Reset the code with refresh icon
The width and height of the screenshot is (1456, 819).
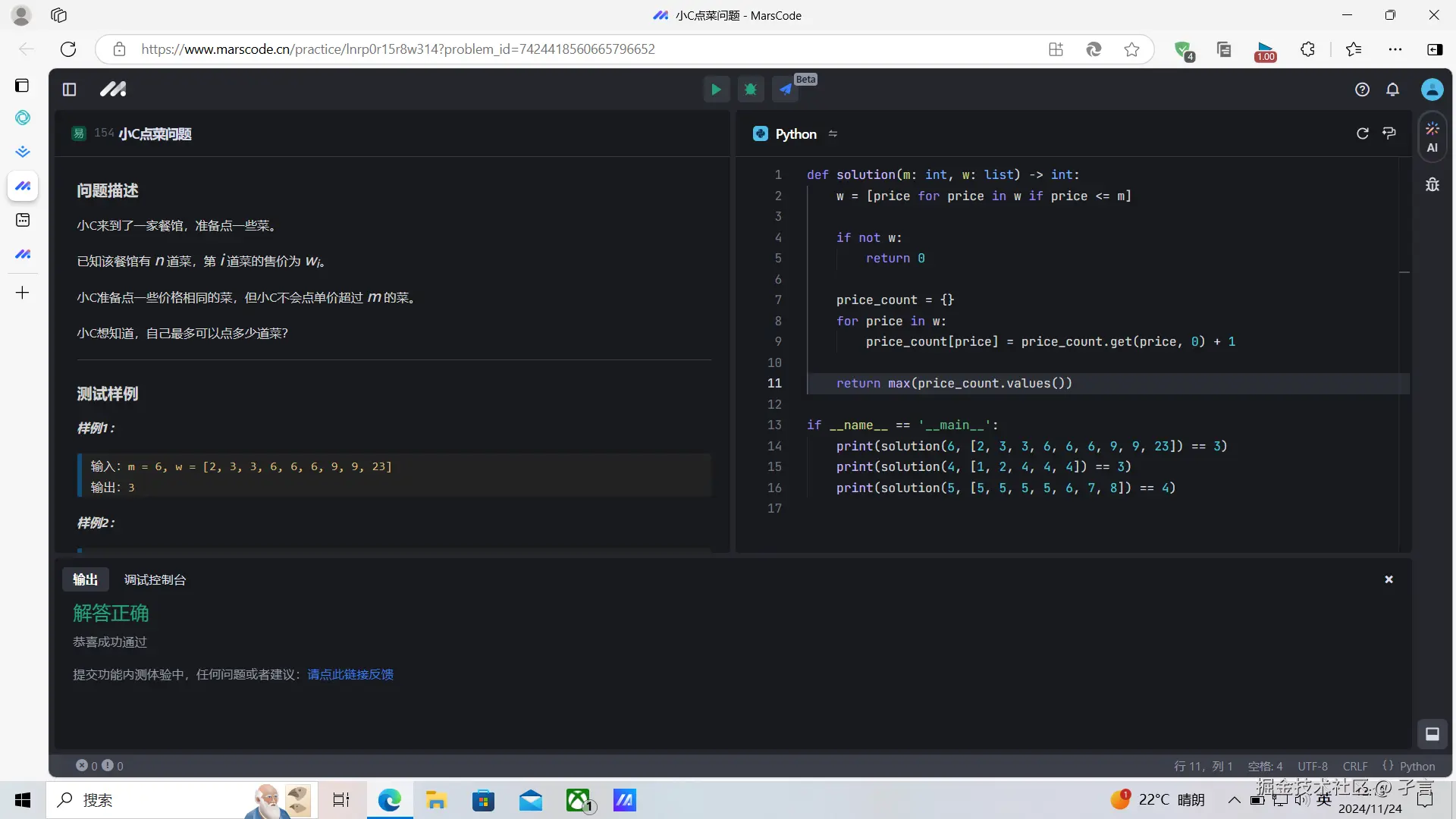(1362, 133)
